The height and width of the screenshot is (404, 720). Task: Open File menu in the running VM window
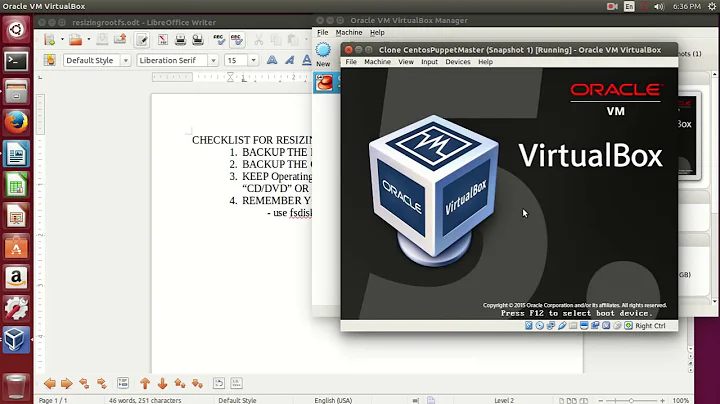tap(351, 62)
